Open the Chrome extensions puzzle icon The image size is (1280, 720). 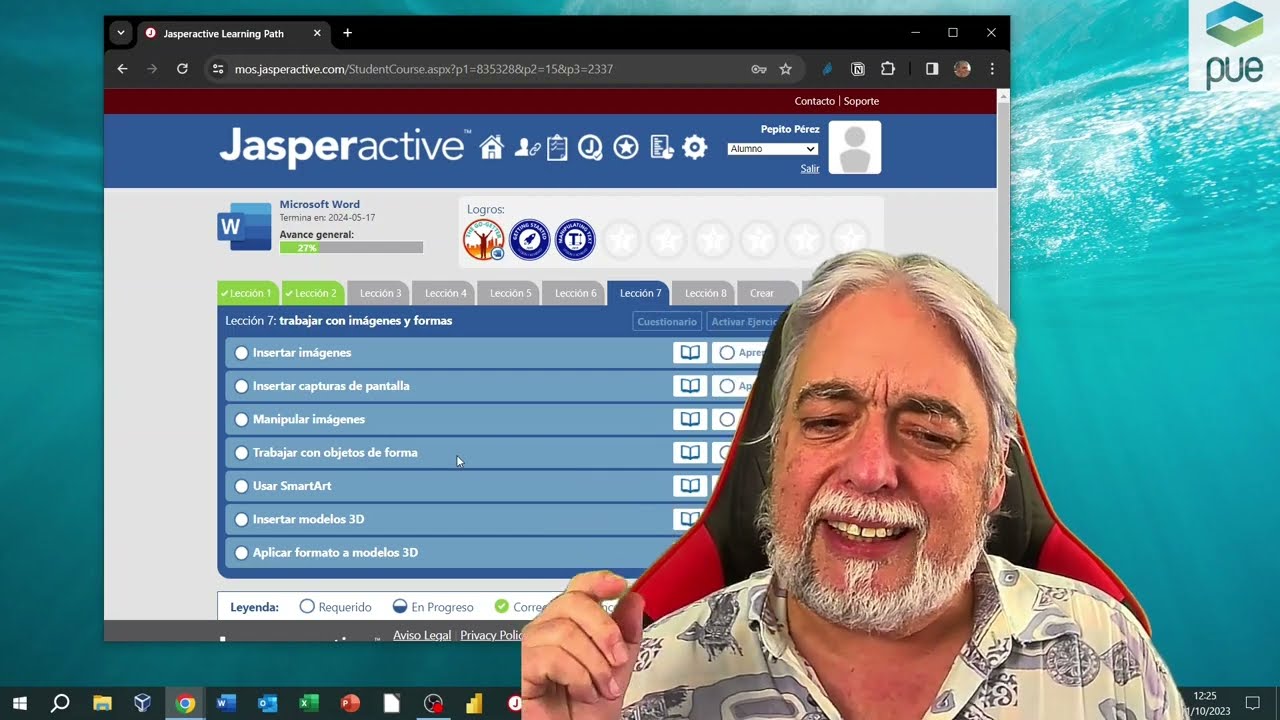pyautogui.click(x=888, y=69)
